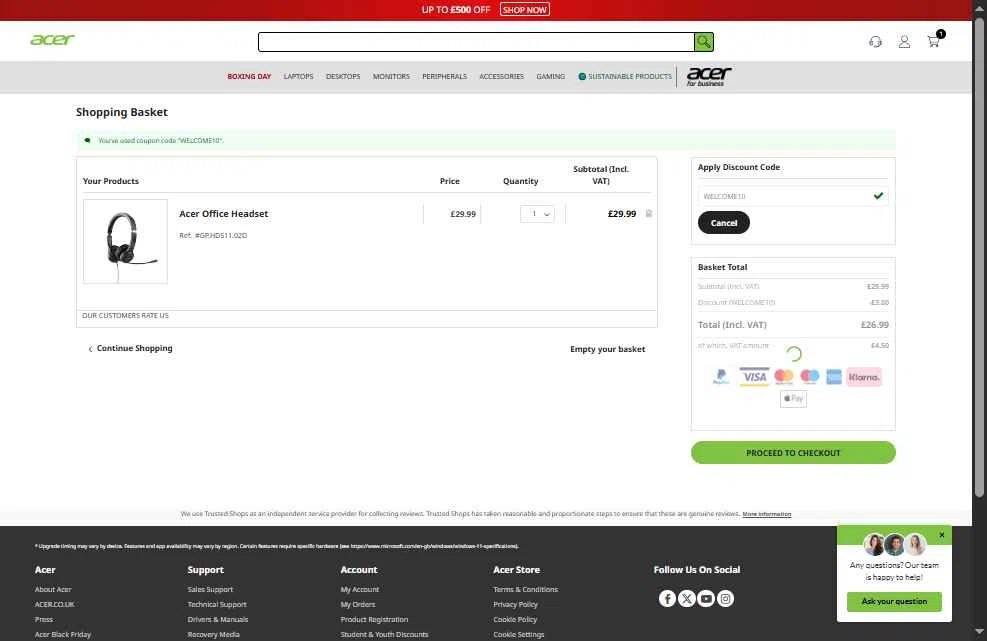The image size is (987, 641).
Task: Click the Total (Incl. VAT) £26.99 value
Action: (874, 325)
